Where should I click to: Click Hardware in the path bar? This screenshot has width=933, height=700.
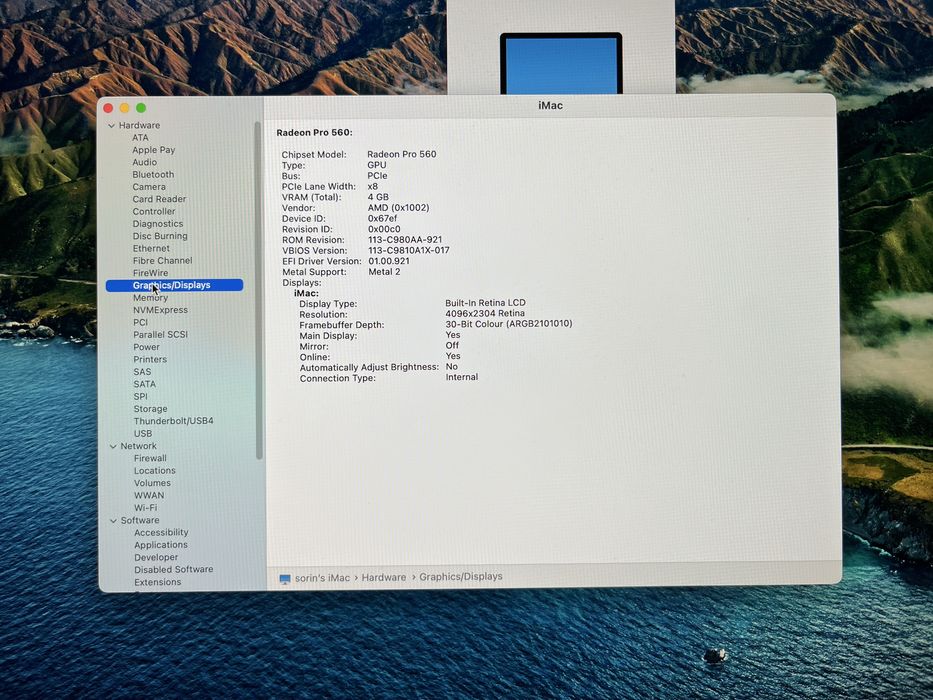pyautogui.click(x=384, y=577)
